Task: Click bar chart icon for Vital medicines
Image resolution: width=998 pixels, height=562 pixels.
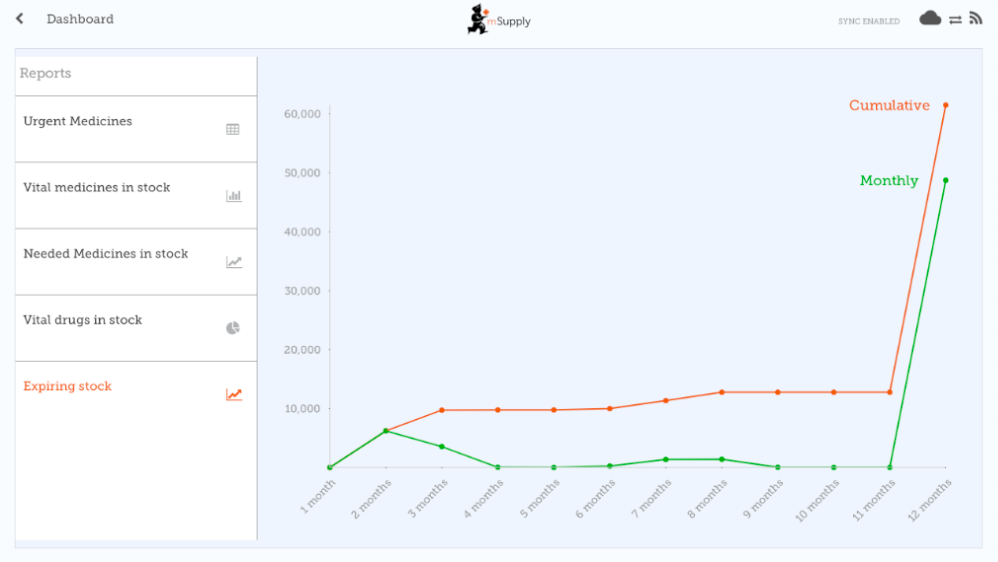Action: point(233,196)
